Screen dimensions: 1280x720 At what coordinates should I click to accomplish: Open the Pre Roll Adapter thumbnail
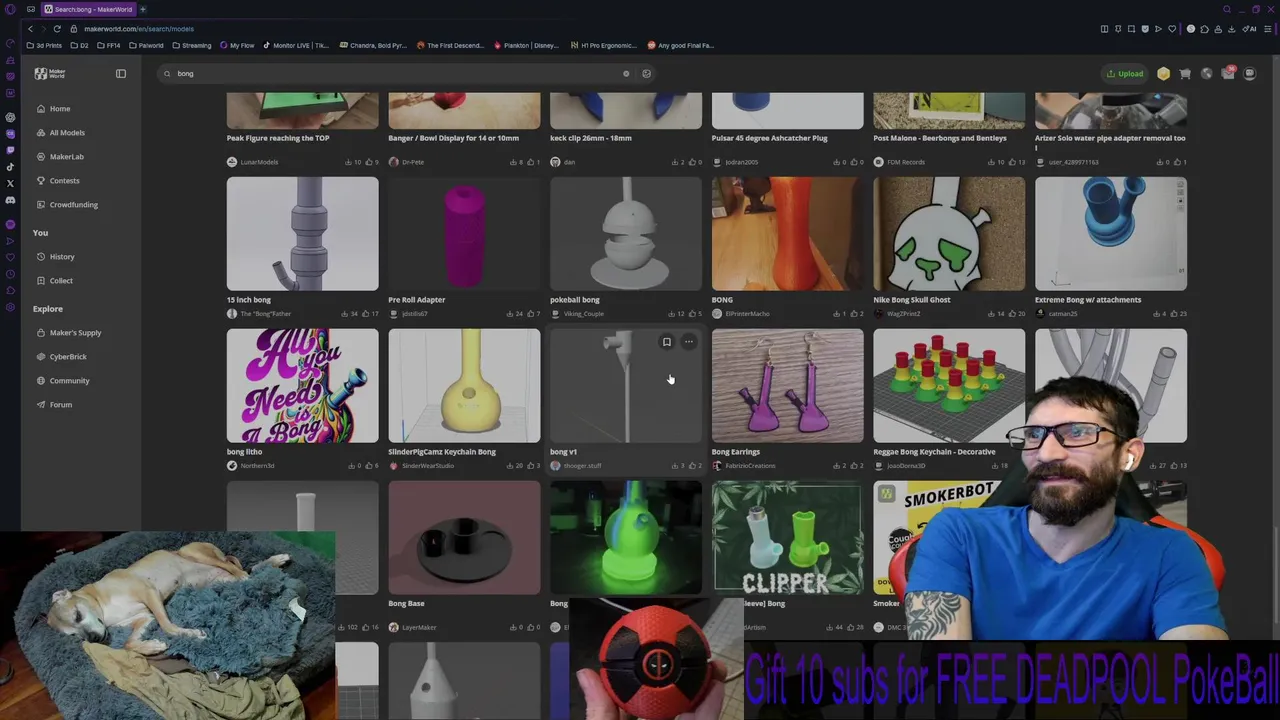click(x=464, y=234)
